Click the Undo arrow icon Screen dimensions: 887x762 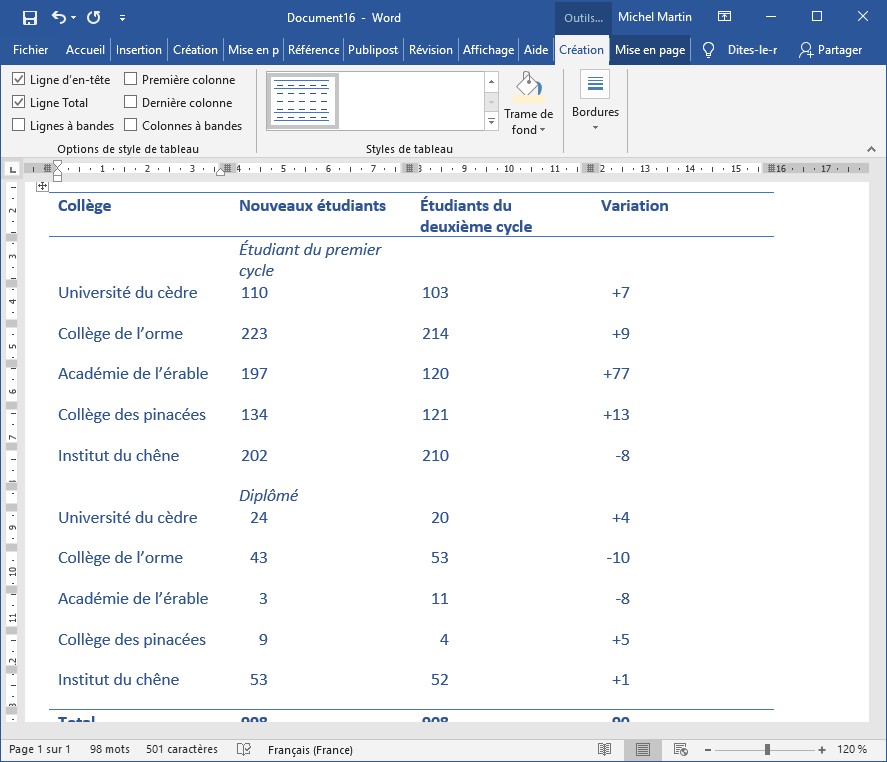click(59, 17)
